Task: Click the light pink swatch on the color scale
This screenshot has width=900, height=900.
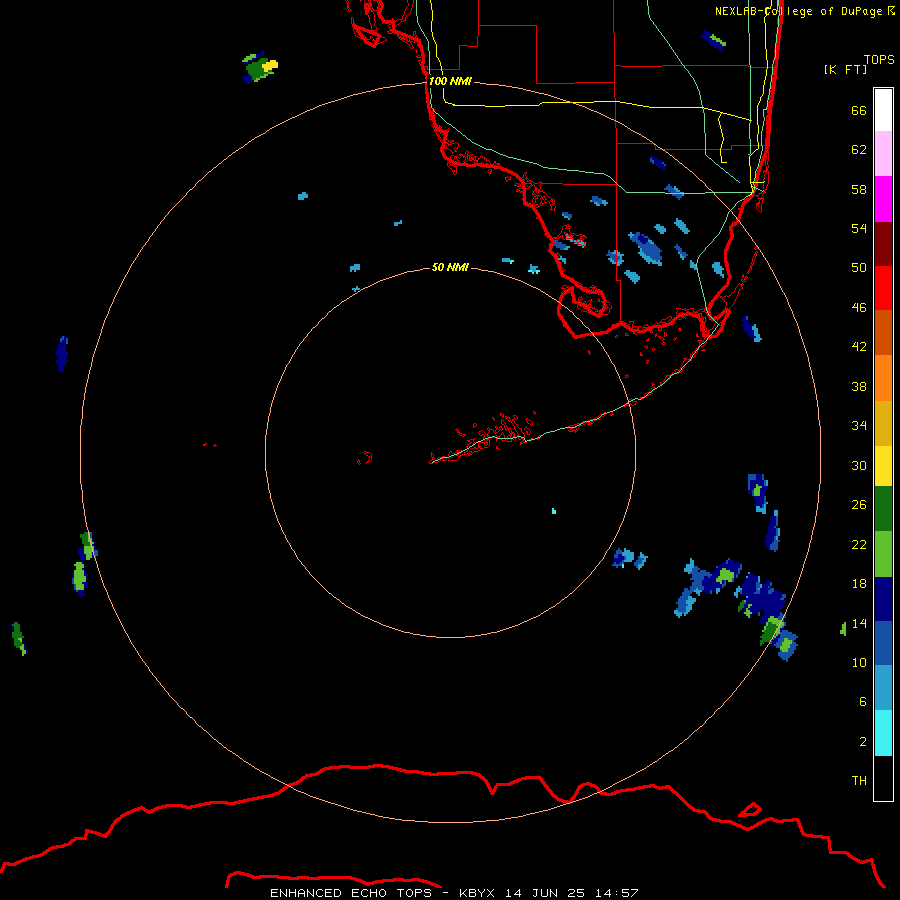Action: click(883, 154)
